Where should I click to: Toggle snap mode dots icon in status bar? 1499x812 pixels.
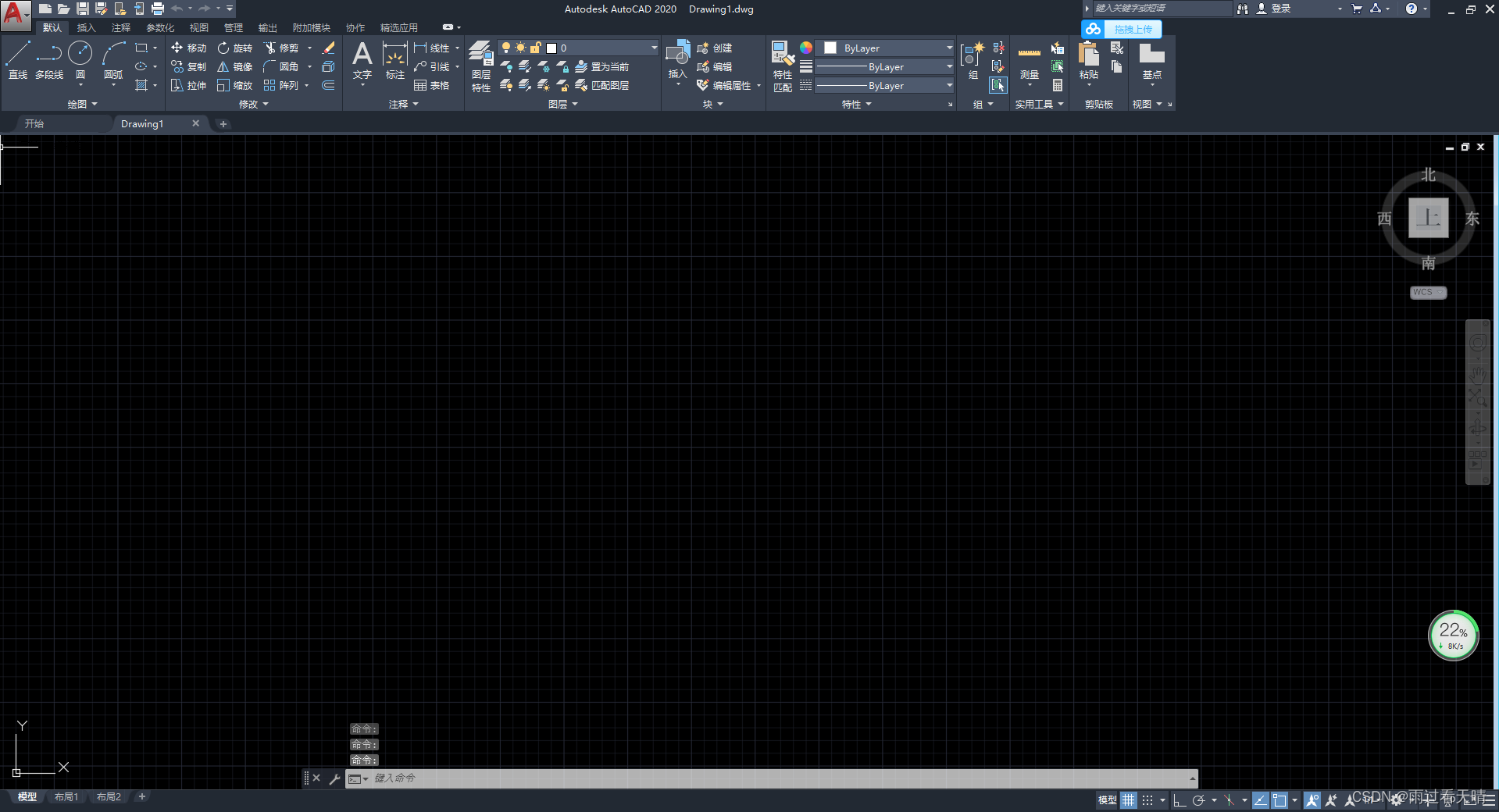pos(1147,800)
